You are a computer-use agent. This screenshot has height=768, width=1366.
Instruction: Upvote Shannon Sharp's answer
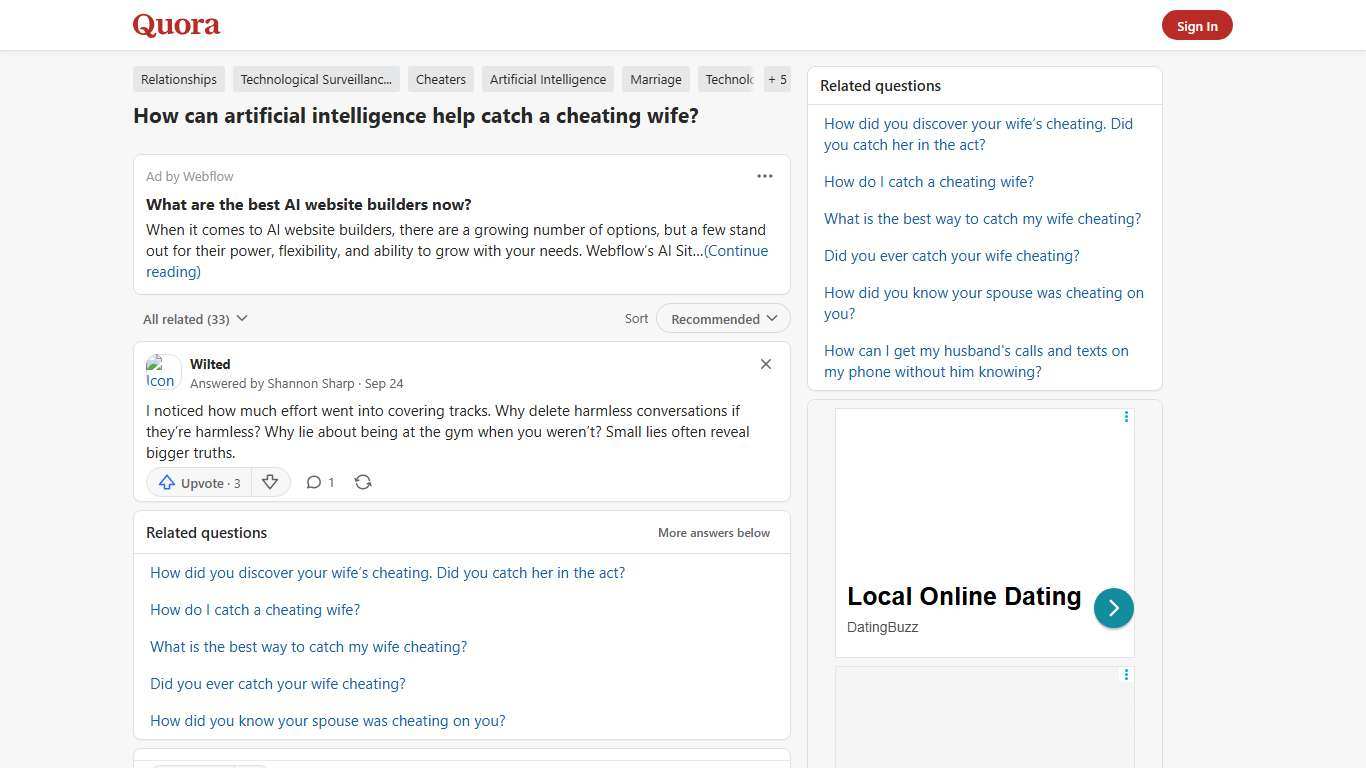pyautogui.click(x=198, y=482)
